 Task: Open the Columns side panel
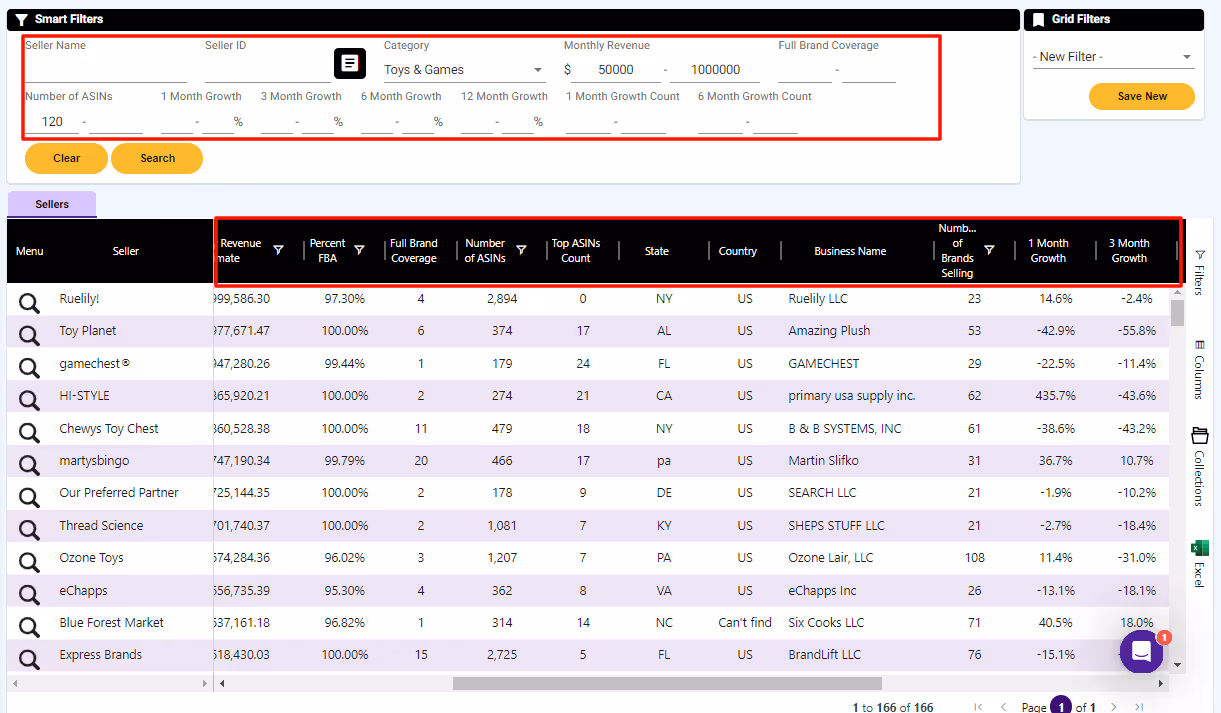pyautogui.click(x=1200, y=370)
